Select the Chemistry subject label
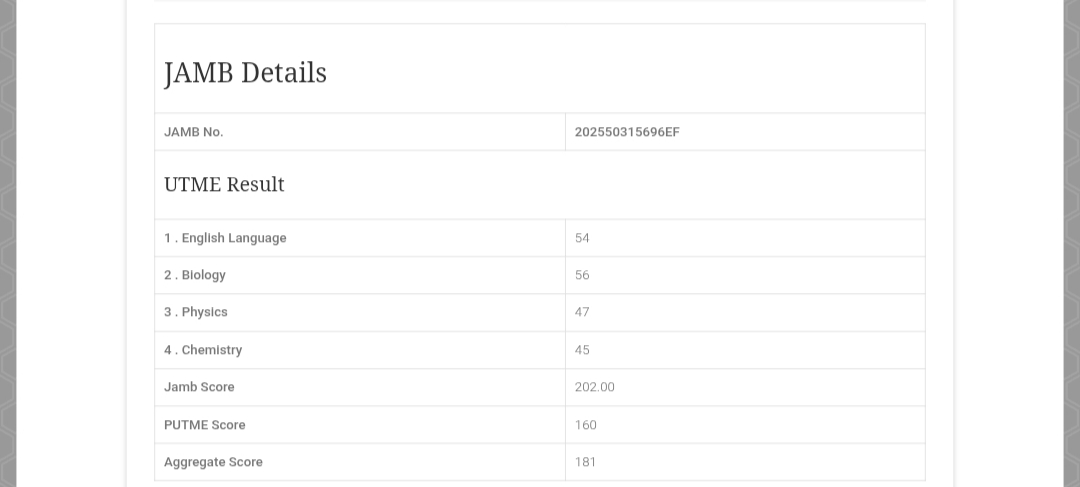Screen dimensions: 1080x487 click(203, 350)
